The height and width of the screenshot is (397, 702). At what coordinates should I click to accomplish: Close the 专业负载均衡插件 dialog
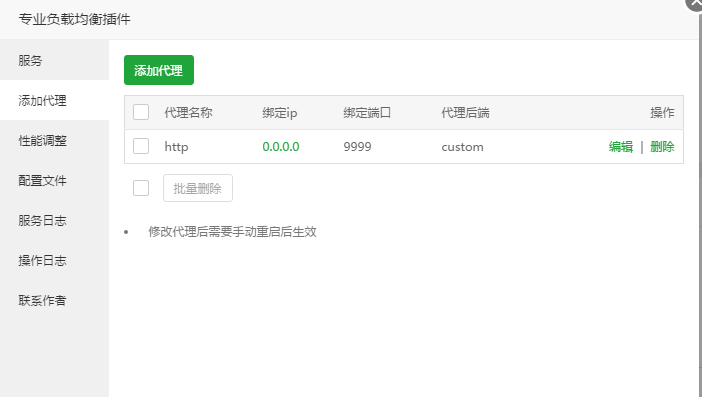[x=694, y=4]
